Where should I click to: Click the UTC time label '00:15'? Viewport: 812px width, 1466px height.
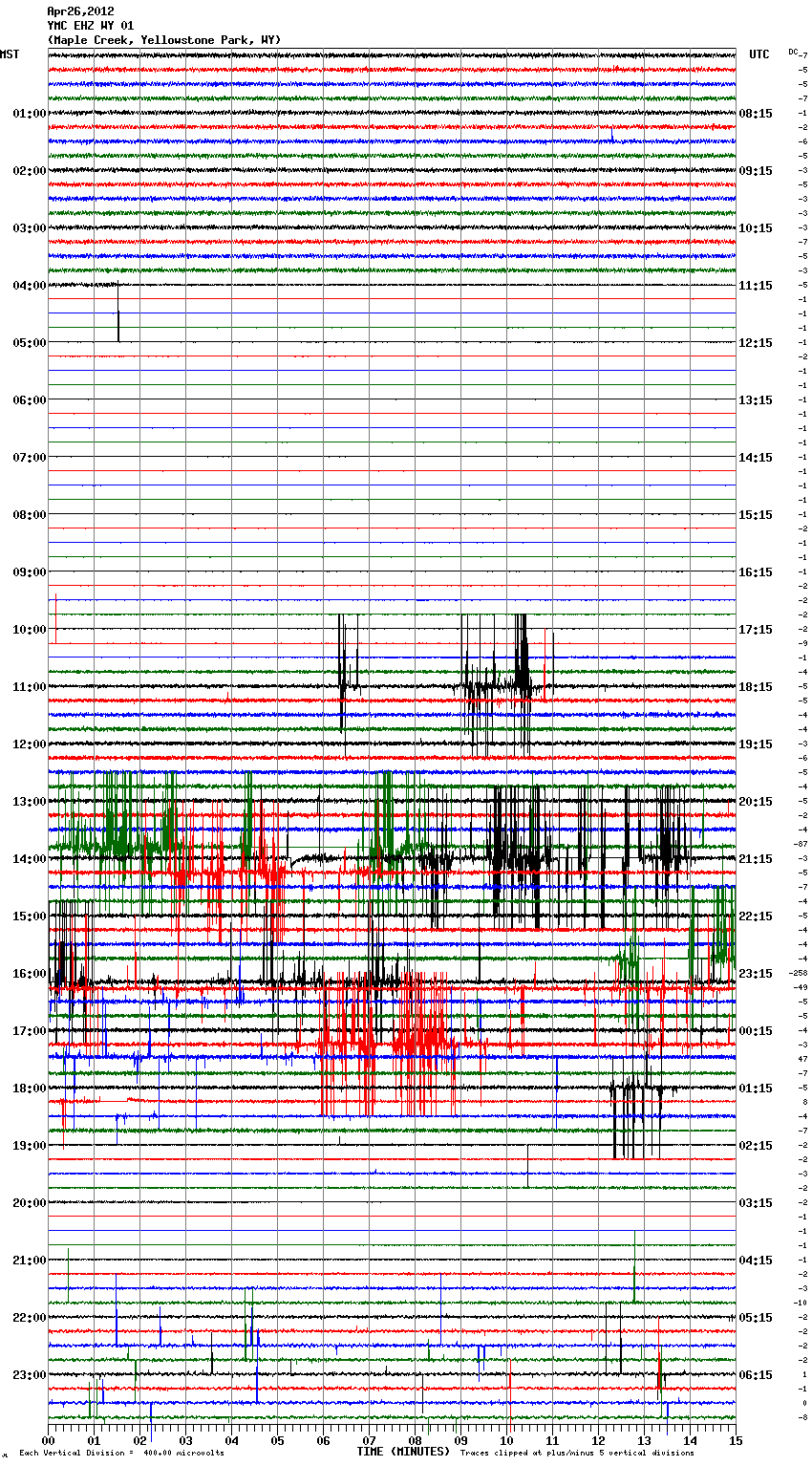(x=756, y=1031)
